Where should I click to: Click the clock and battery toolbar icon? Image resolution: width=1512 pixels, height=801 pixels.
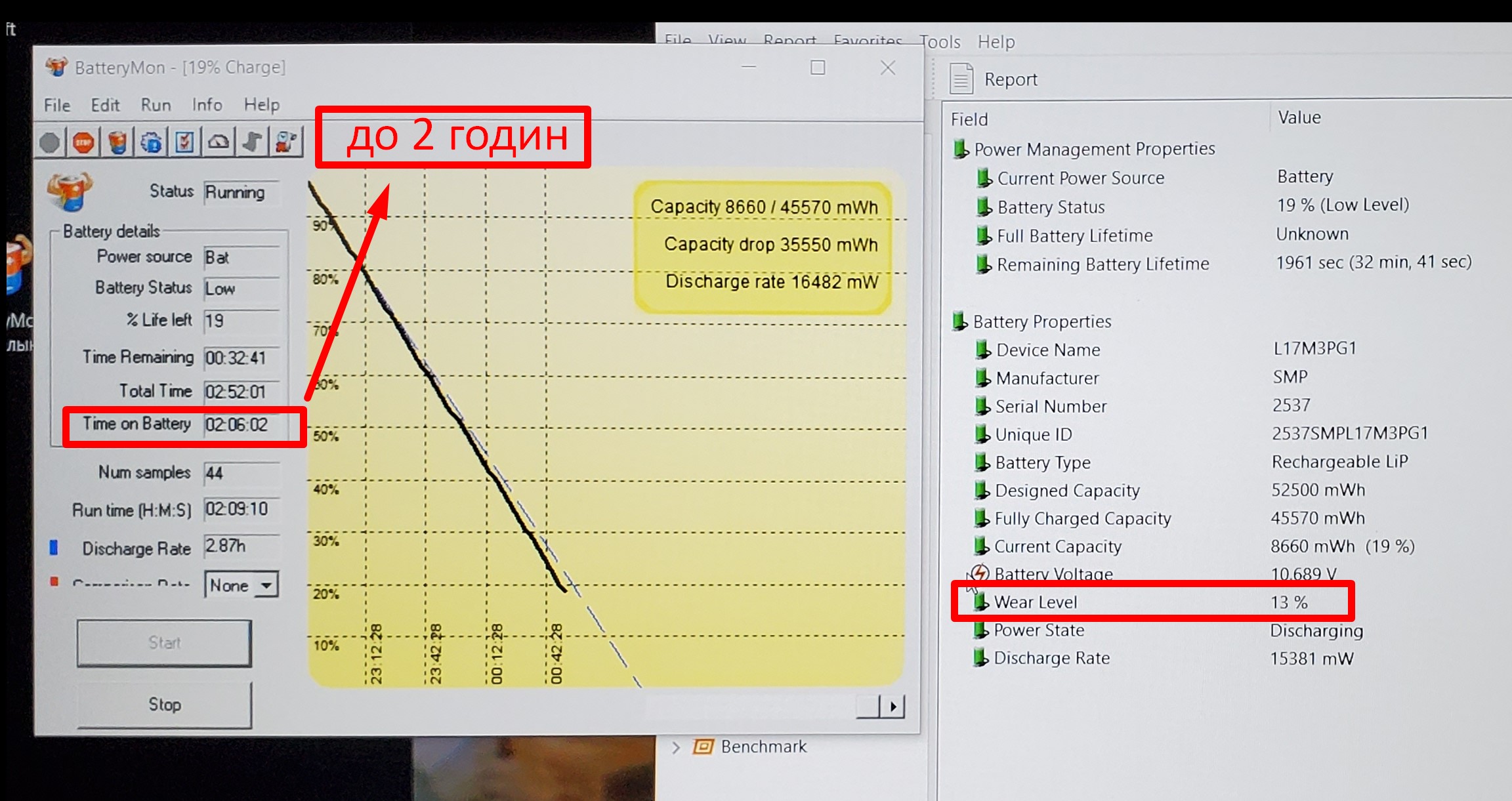click(286, 142)
